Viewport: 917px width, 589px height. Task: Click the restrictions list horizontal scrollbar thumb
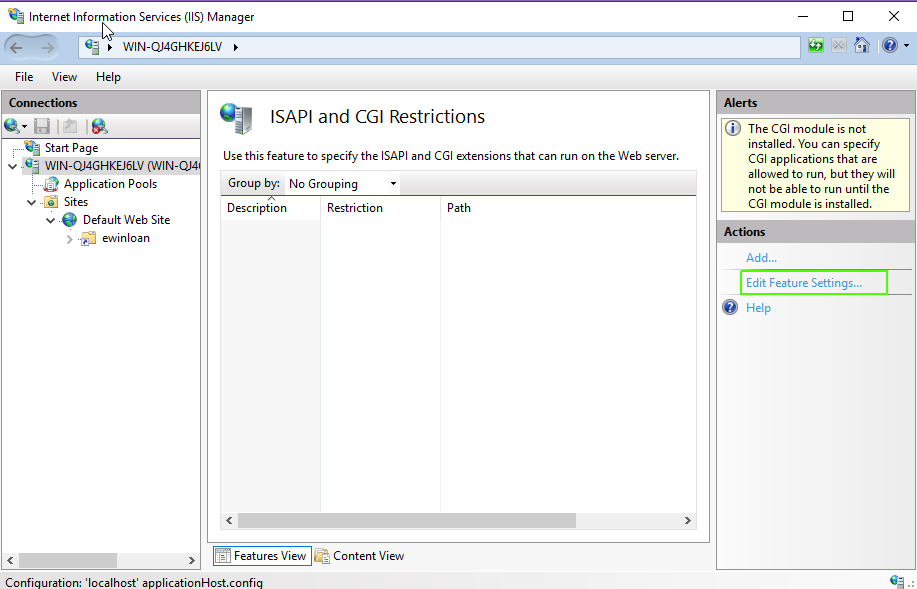pyautogui.click(x=407, y=521)
